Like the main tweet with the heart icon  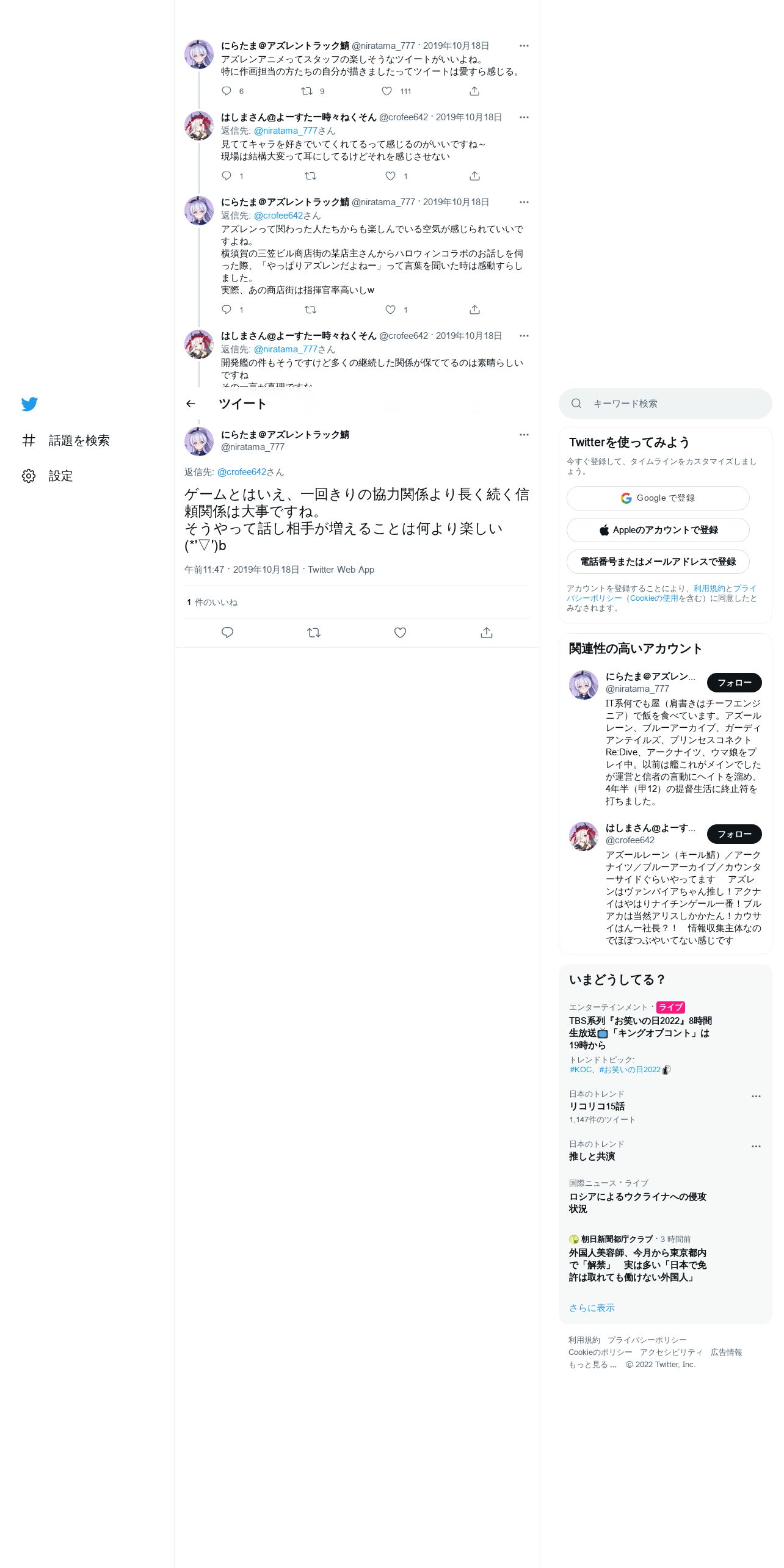tap(400, 633)
